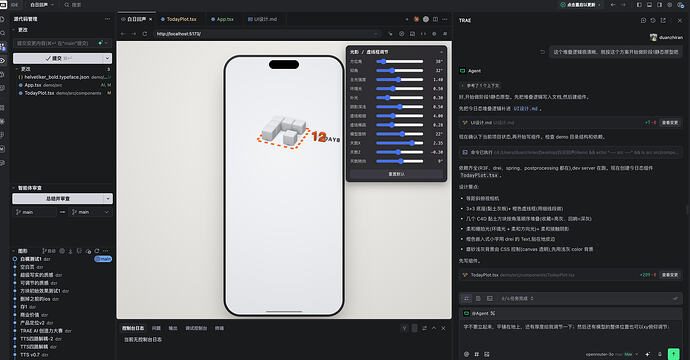Click the send message green button

(673, 354)
